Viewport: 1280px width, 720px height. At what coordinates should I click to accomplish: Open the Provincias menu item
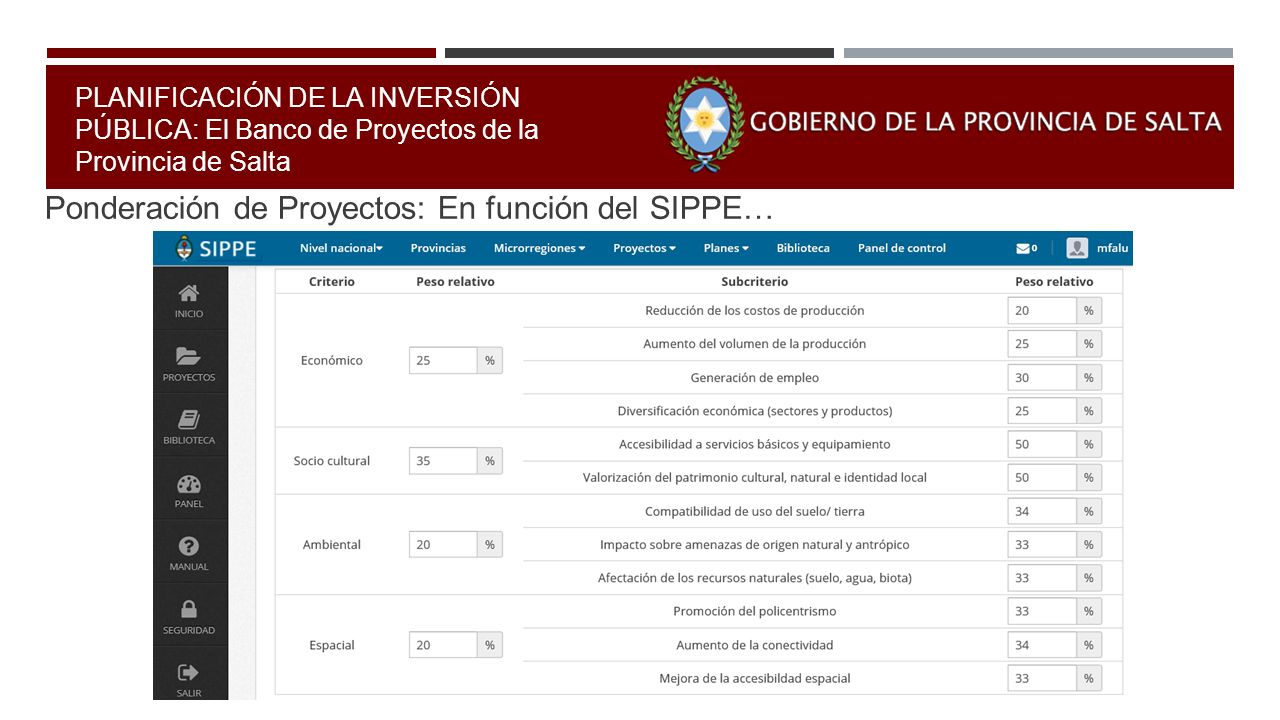click(x=438, y=248)
